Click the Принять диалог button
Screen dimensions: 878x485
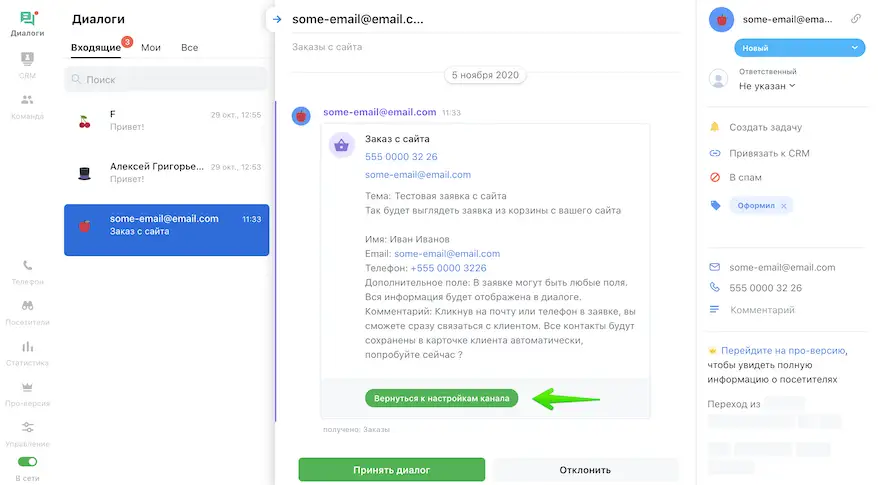click(391, 469)
